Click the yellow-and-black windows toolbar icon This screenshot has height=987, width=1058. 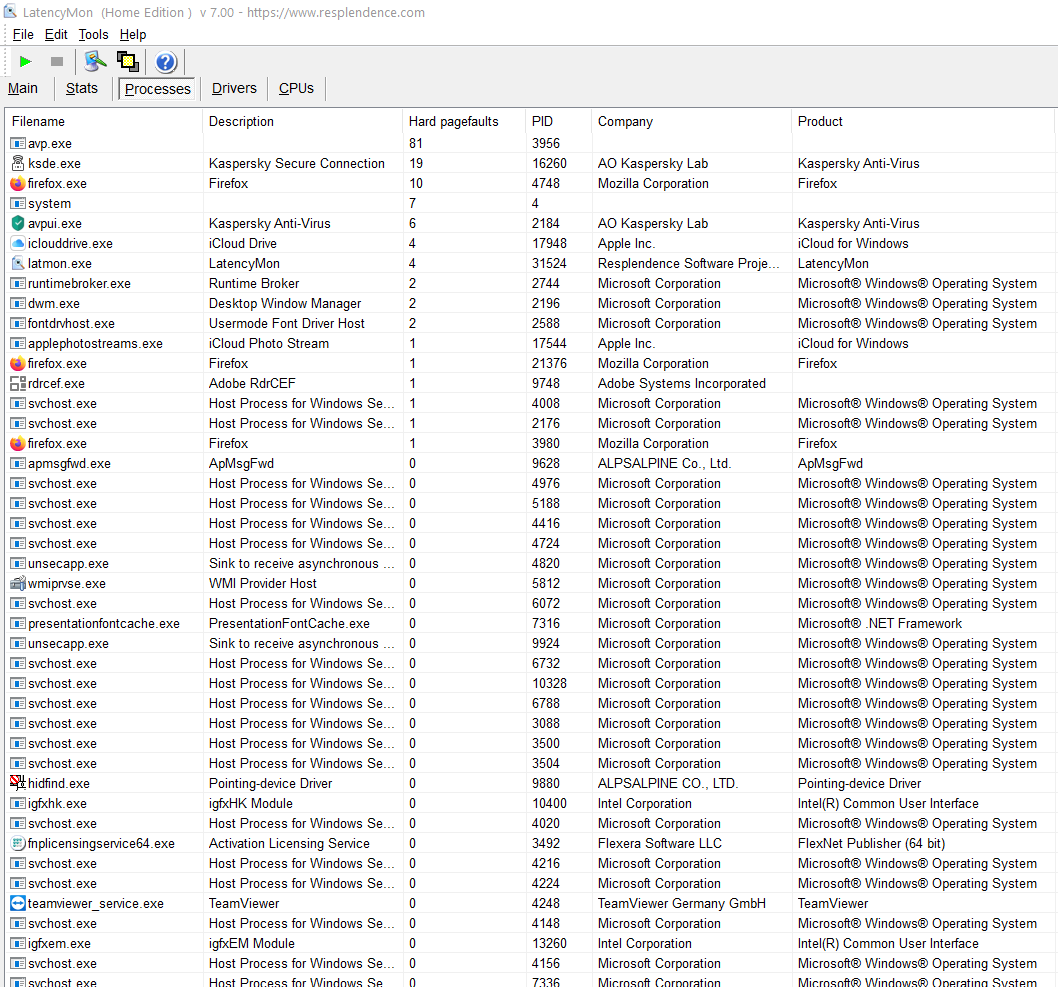[x=128, y=62]
